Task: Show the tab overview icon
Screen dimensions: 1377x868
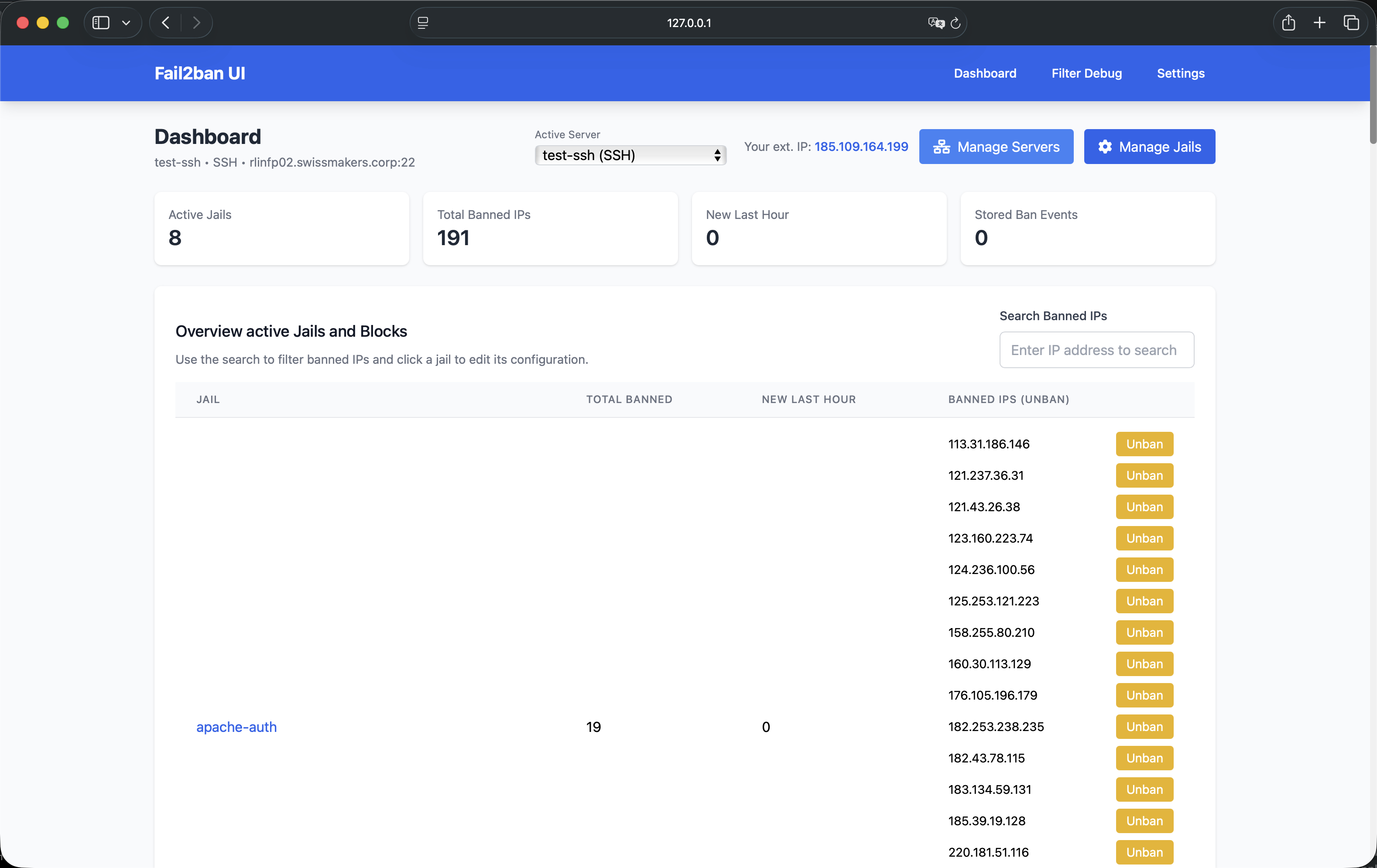Action: tap(1351, 23)
